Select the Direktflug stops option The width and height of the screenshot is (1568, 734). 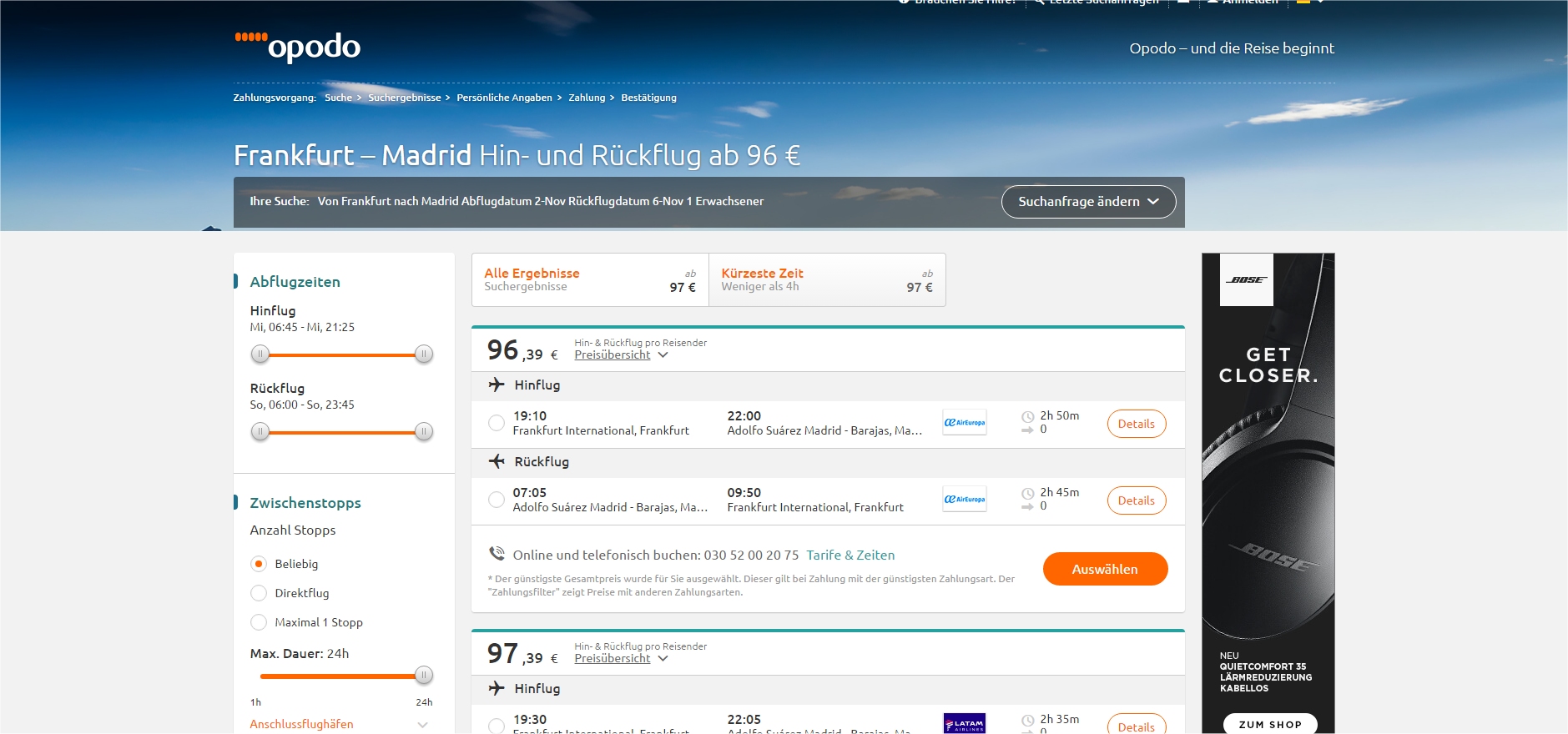point(259,593)
